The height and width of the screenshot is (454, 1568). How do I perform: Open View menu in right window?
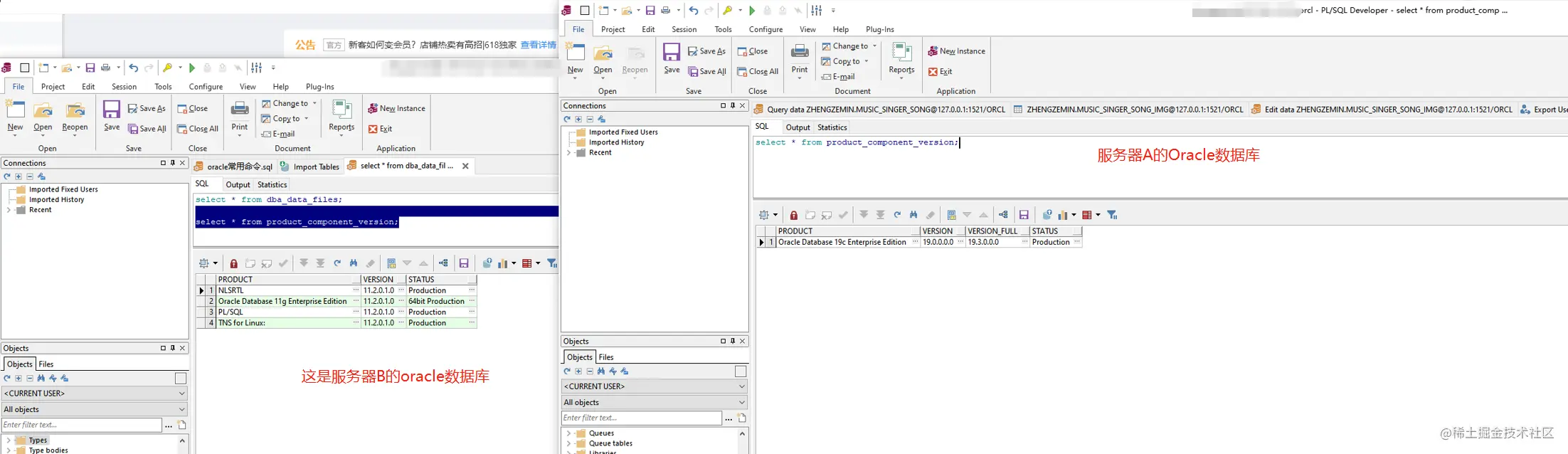click(807, 29)
